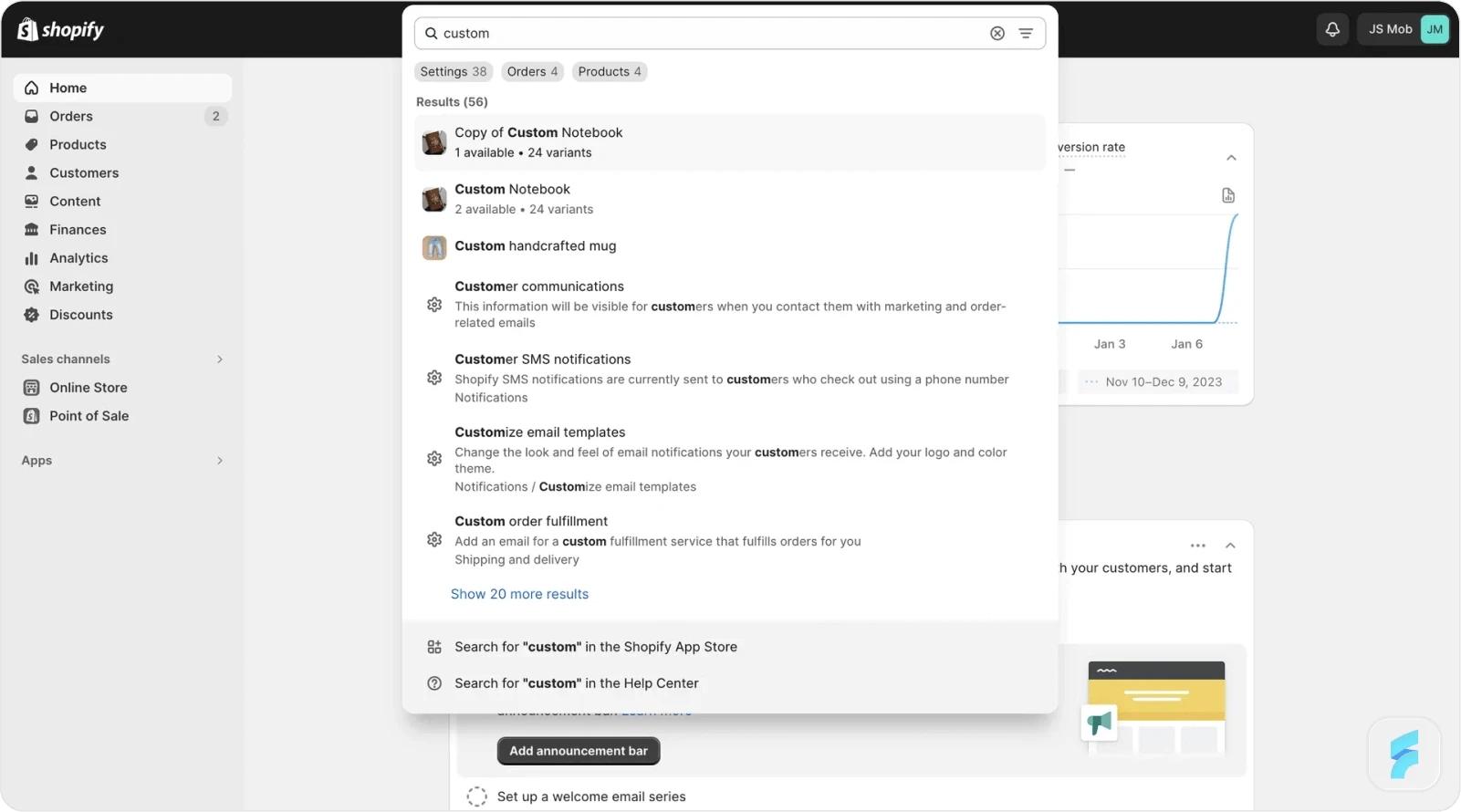Viewport: 1461px width, 812px height.
Task: Open the JS Mob account menu
Action: coord(1405,29)
